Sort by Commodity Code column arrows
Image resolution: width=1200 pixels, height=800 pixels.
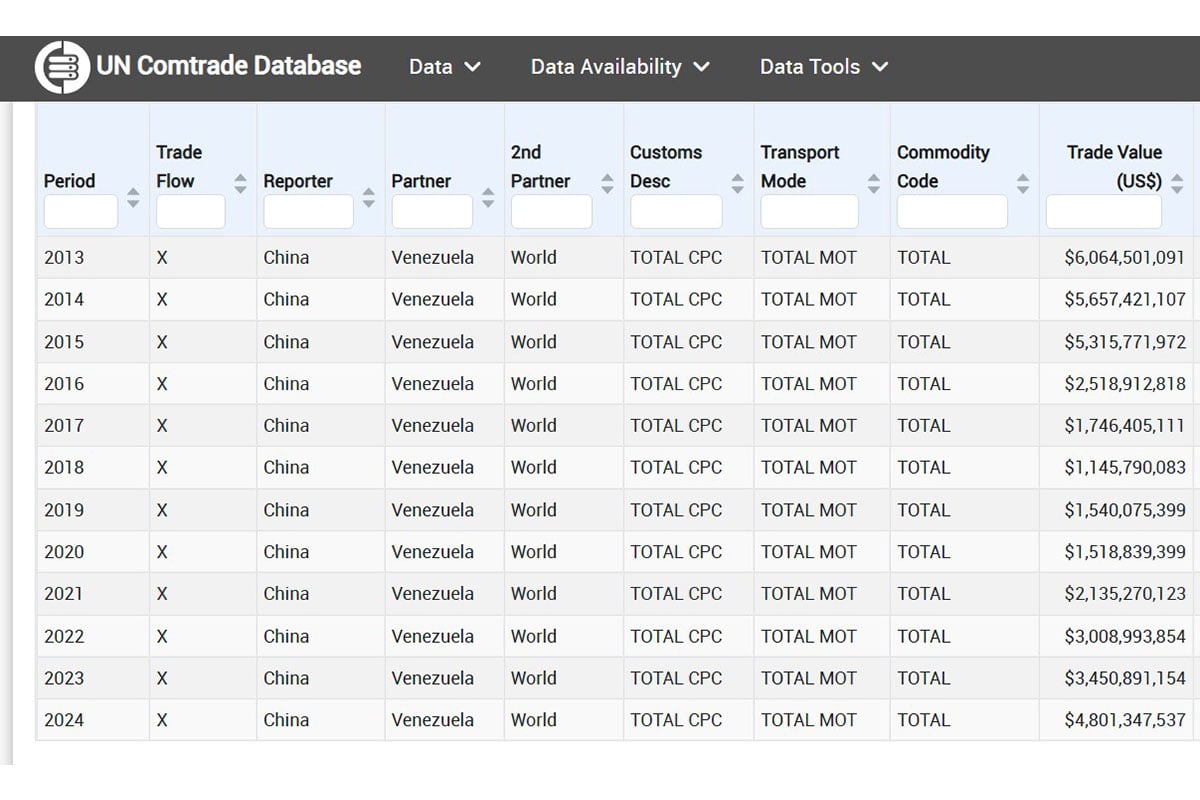[1022, 183]
